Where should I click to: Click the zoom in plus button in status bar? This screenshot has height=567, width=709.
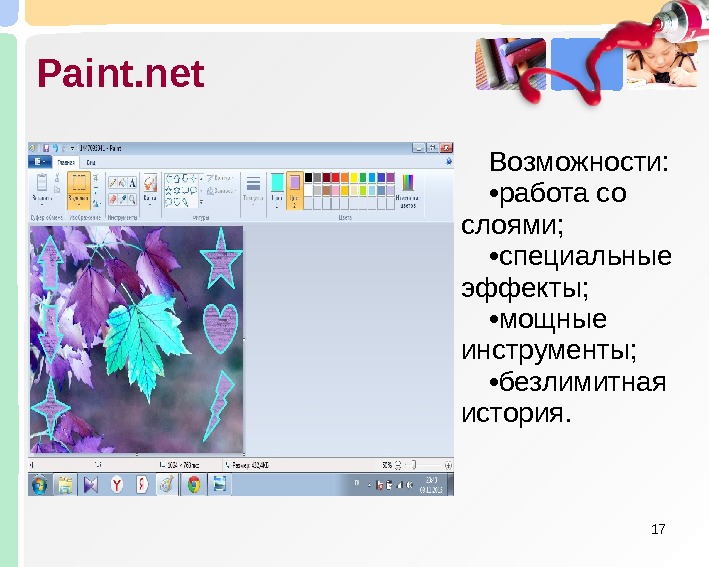point(448,465)
